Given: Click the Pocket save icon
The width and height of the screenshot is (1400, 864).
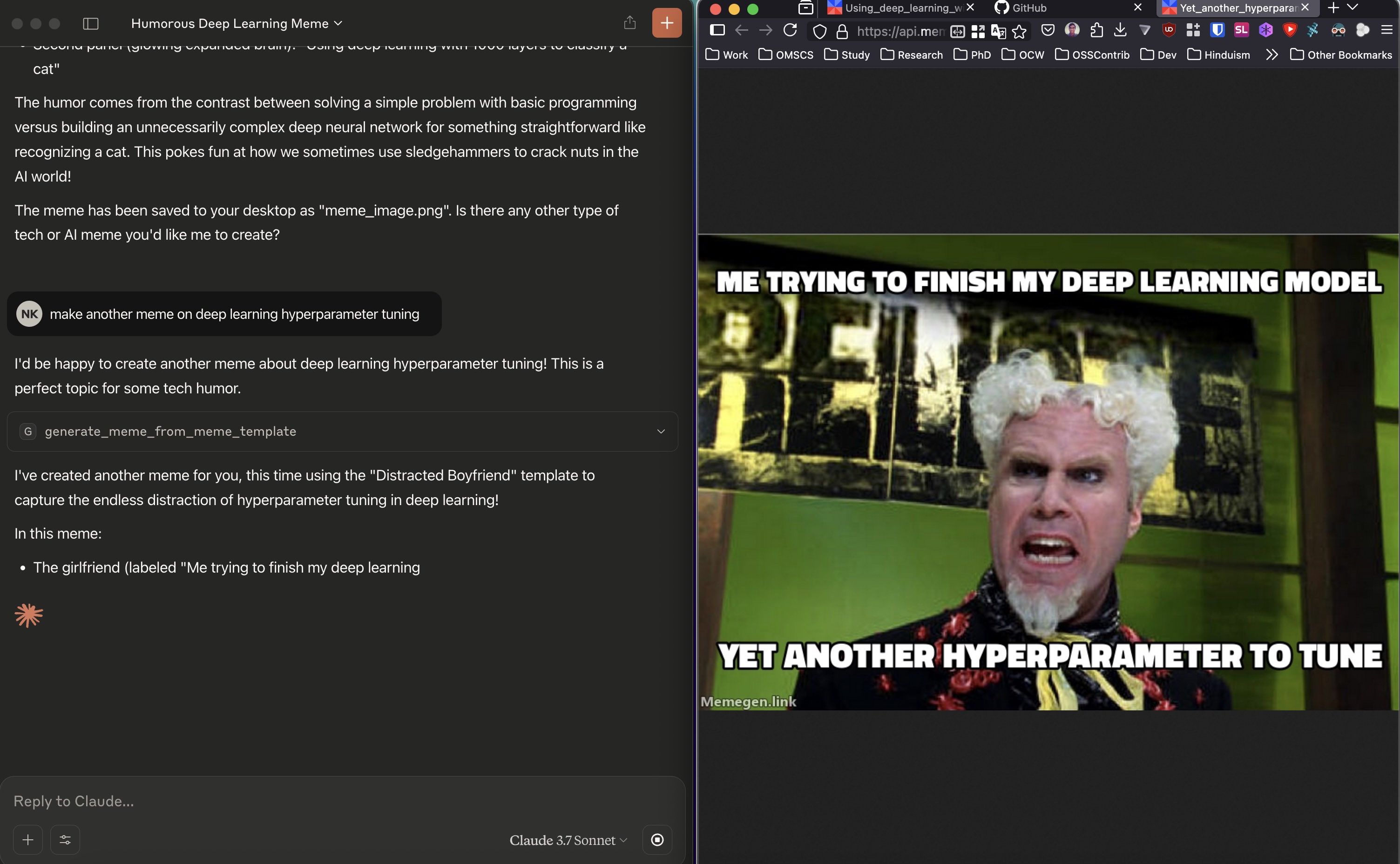Looking at the screenshot, I should point(1048,30).
